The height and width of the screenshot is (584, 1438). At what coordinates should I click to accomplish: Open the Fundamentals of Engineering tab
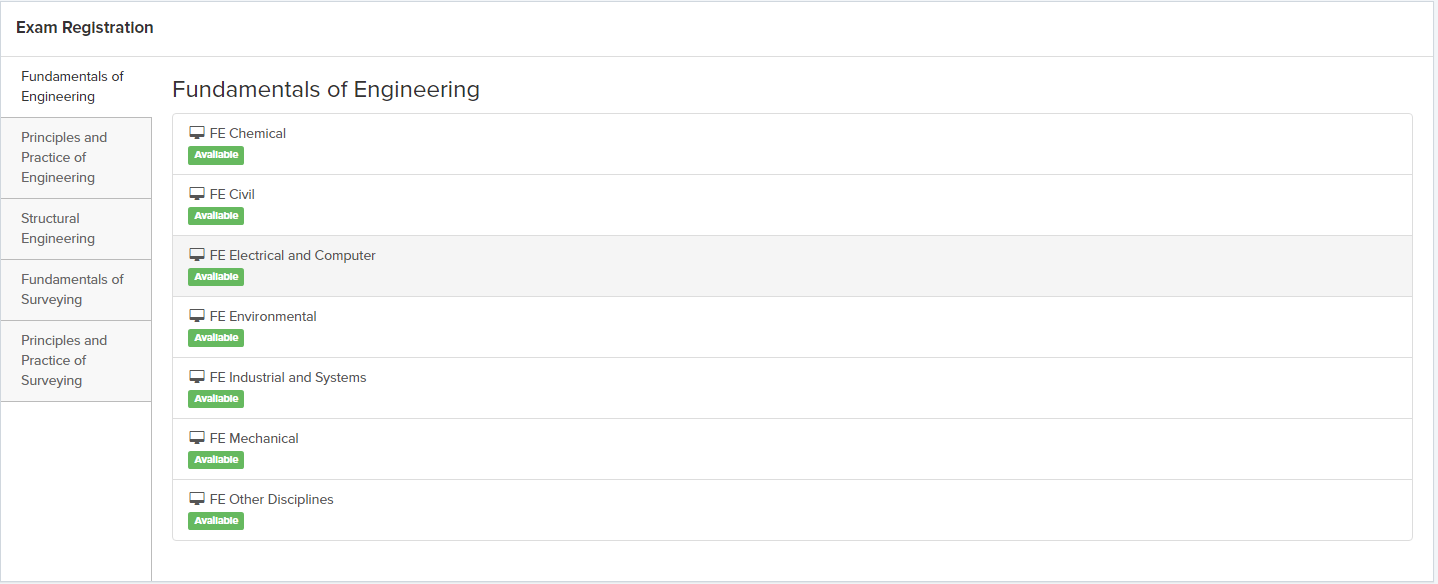pyautogui.click(x=72, y=87)
